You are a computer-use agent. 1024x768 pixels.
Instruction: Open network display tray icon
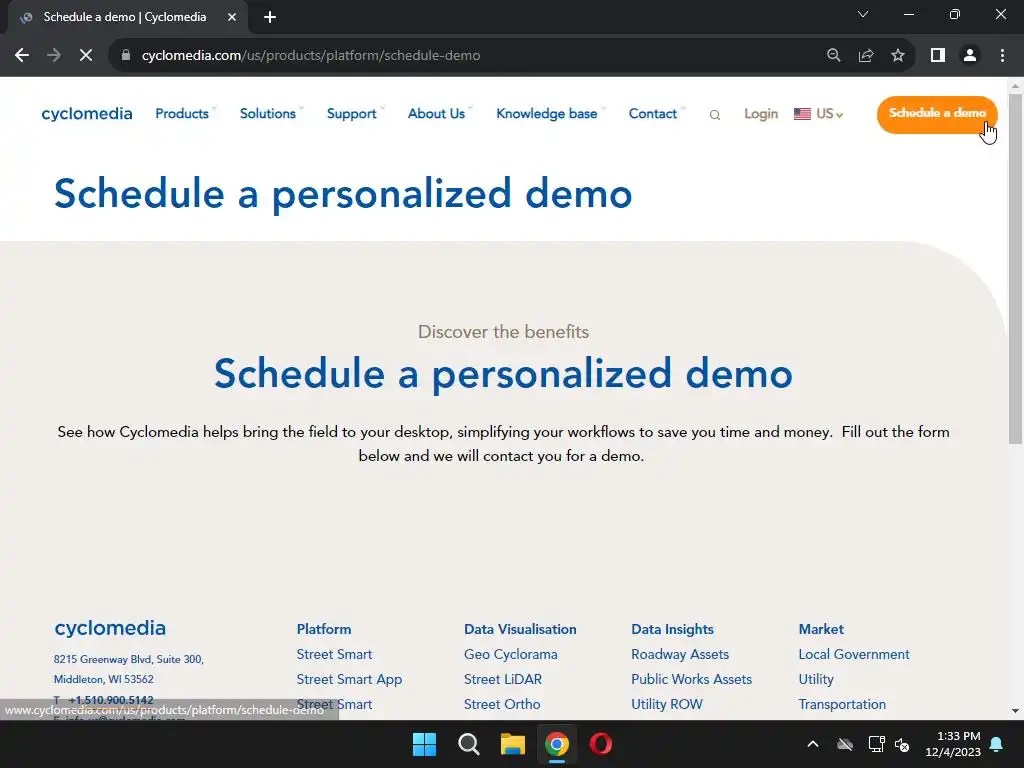pyautogui.click(x=876, y=744)
